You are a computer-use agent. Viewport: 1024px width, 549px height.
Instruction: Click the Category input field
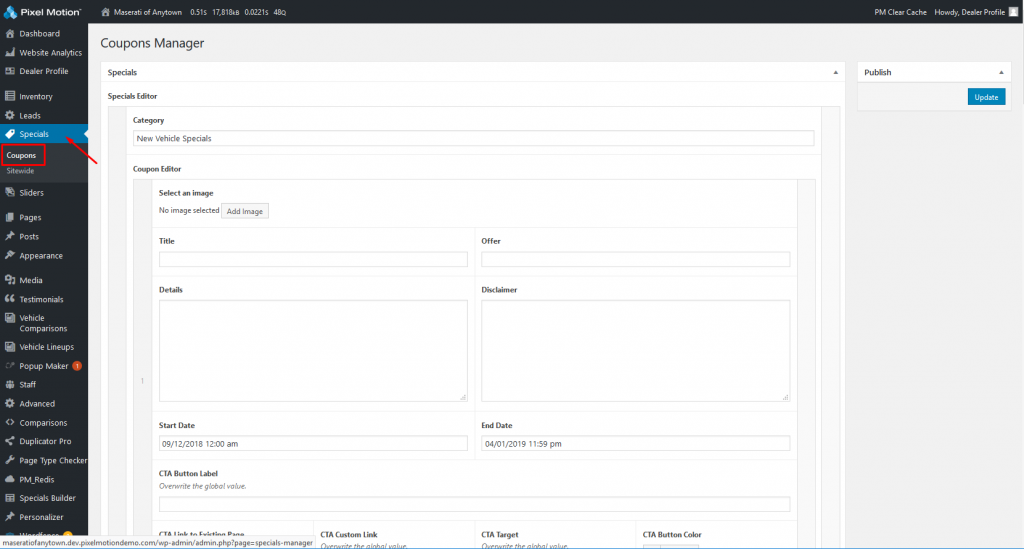pos(473,138)
